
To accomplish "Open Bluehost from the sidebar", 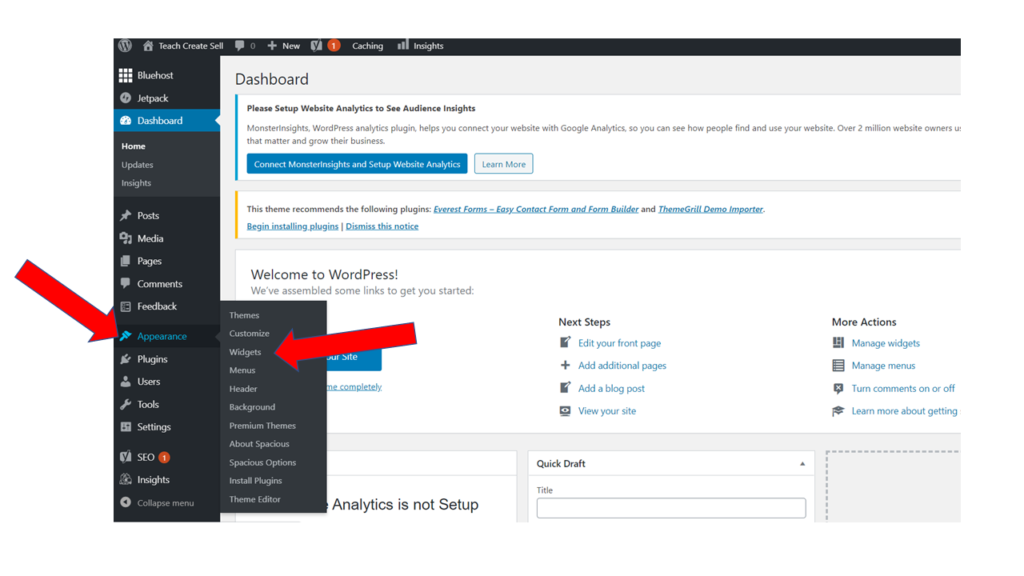I will pos(155,75).
